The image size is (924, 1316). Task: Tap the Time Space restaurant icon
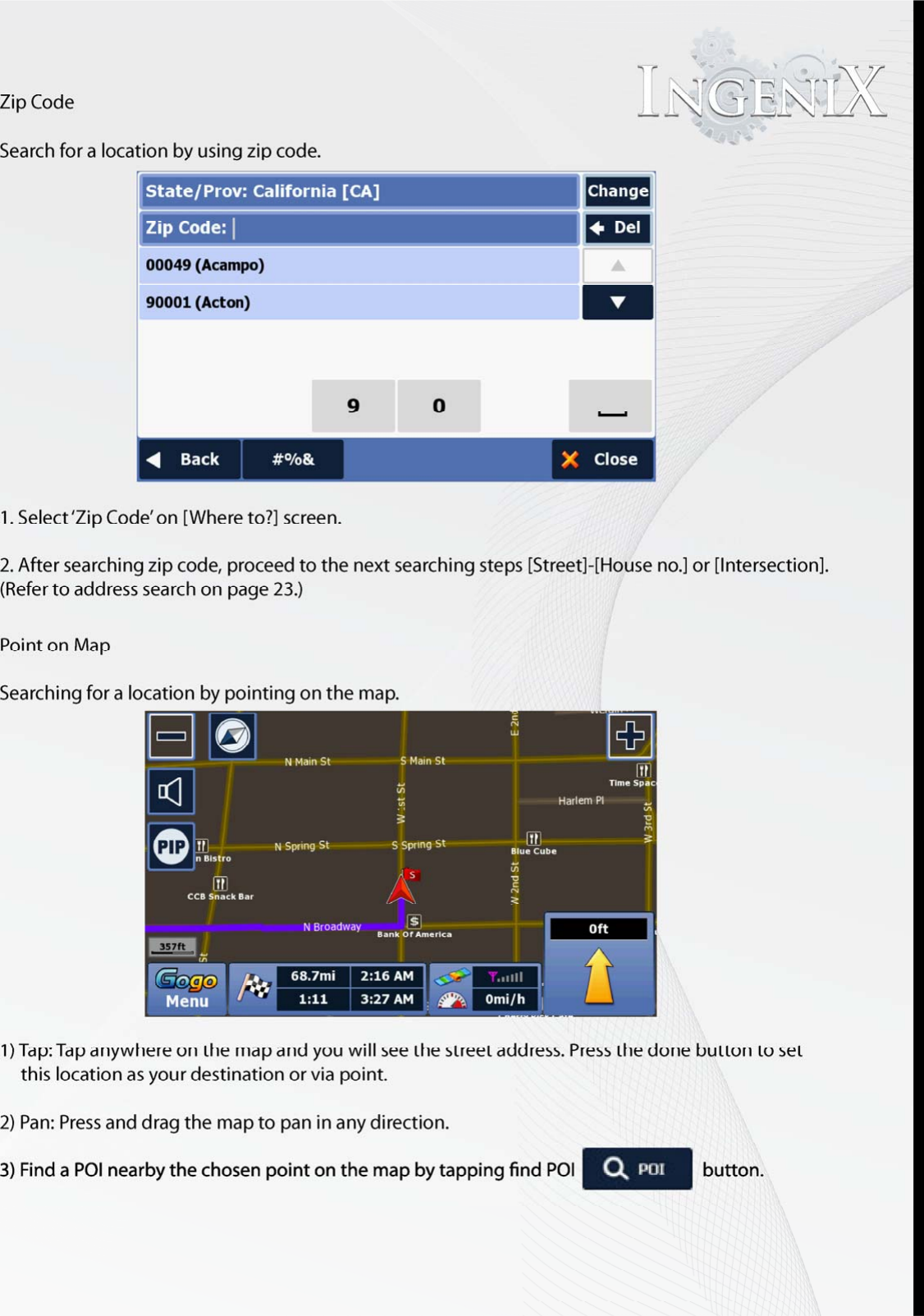tap(643, 770)
